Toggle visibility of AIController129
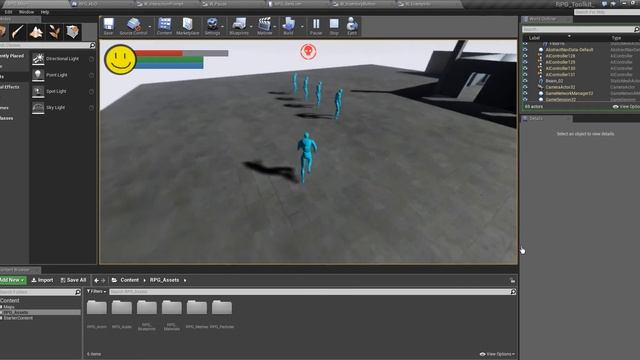This screenshot has height=360, width=640. (x=525, y=62)
